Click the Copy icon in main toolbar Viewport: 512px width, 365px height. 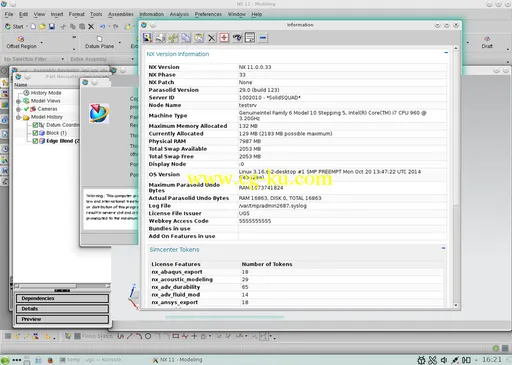point(73,27)
